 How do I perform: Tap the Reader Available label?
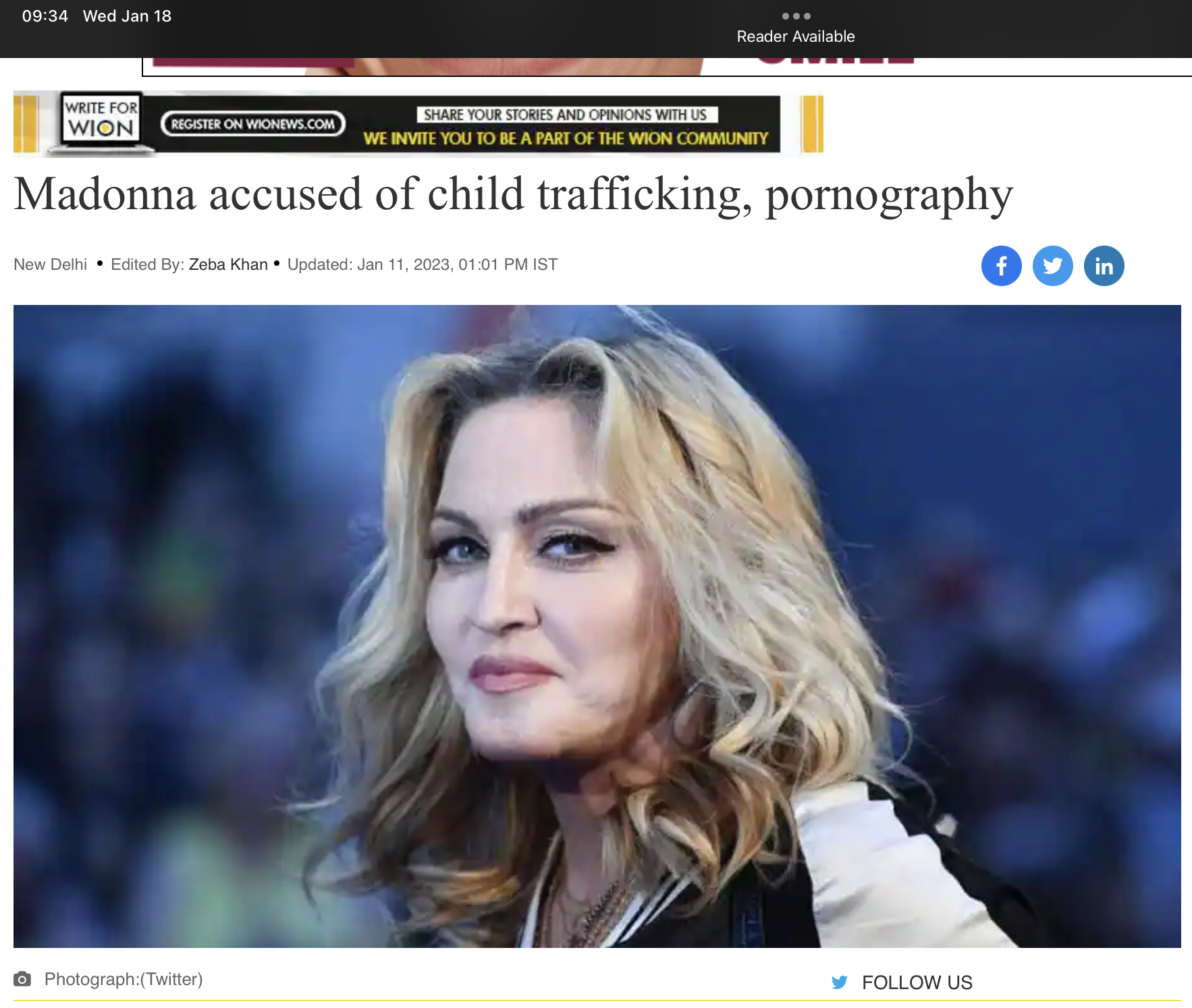point(796,36)
